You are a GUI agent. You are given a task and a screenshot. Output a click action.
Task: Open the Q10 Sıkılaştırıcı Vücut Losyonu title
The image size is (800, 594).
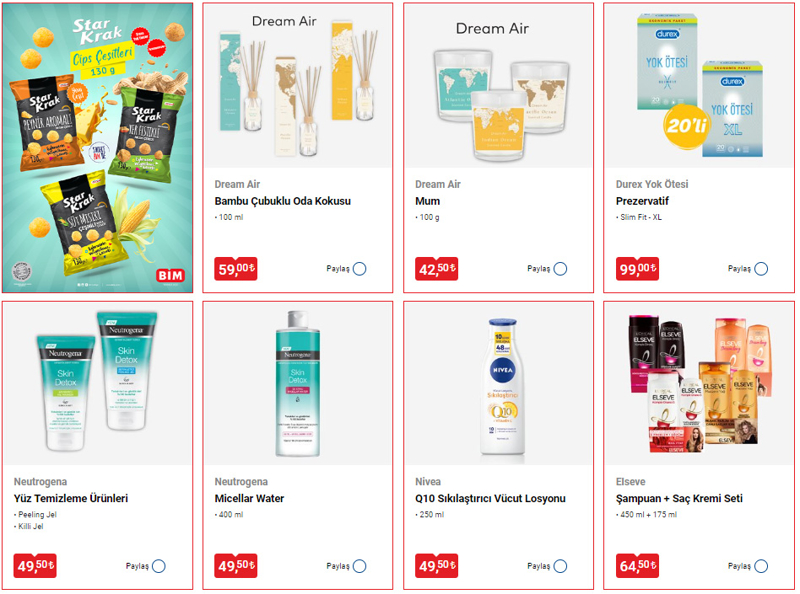pos(490,499)
